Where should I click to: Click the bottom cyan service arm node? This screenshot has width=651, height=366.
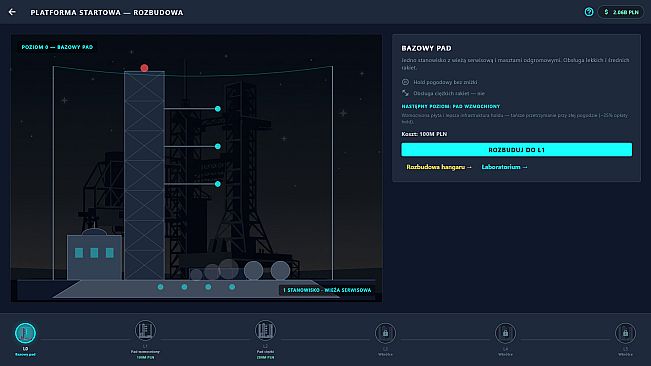click(218, 184)
